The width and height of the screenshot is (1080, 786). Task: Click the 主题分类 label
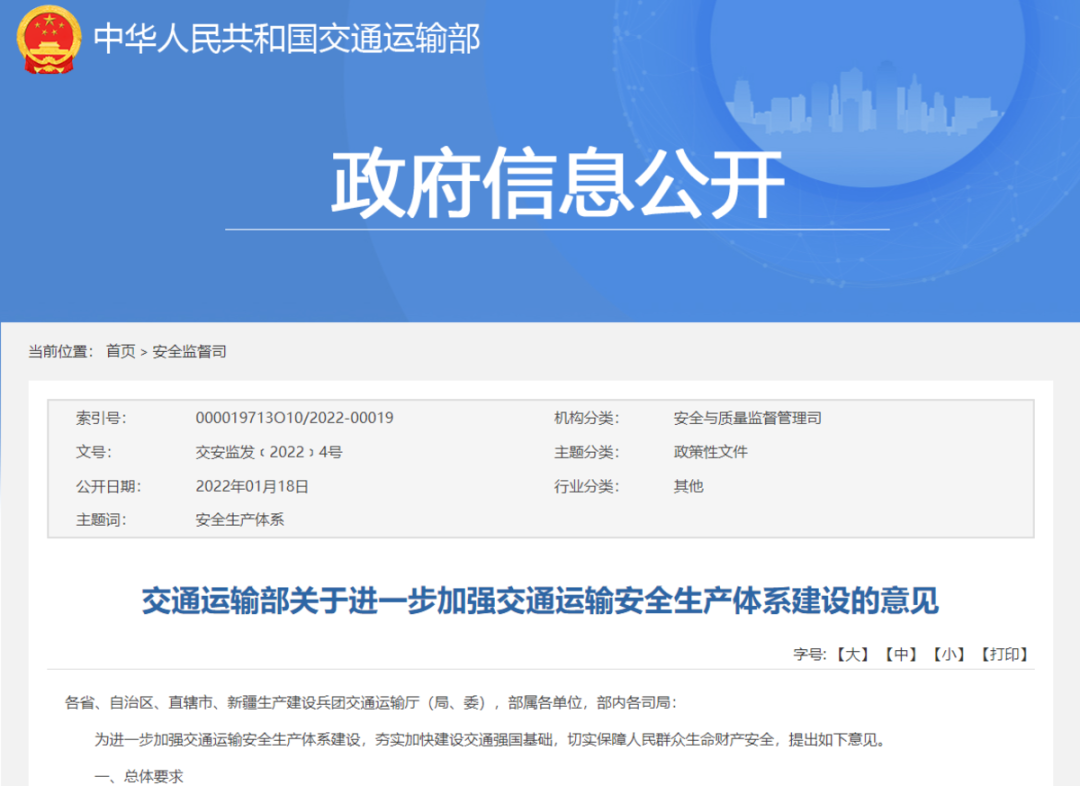pyautogui.click(x=587, y=452)
